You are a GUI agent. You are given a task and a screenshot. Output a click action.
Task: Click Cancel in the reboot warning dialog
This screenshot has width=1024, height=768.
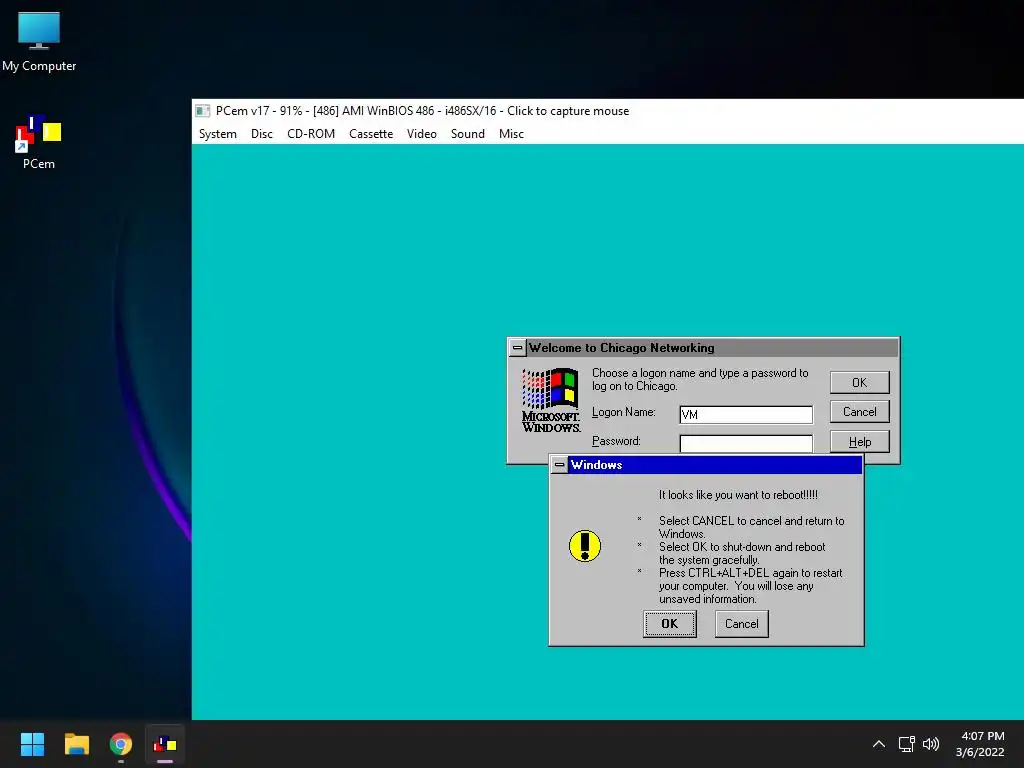pyautogui.click(x=741, y=624)
